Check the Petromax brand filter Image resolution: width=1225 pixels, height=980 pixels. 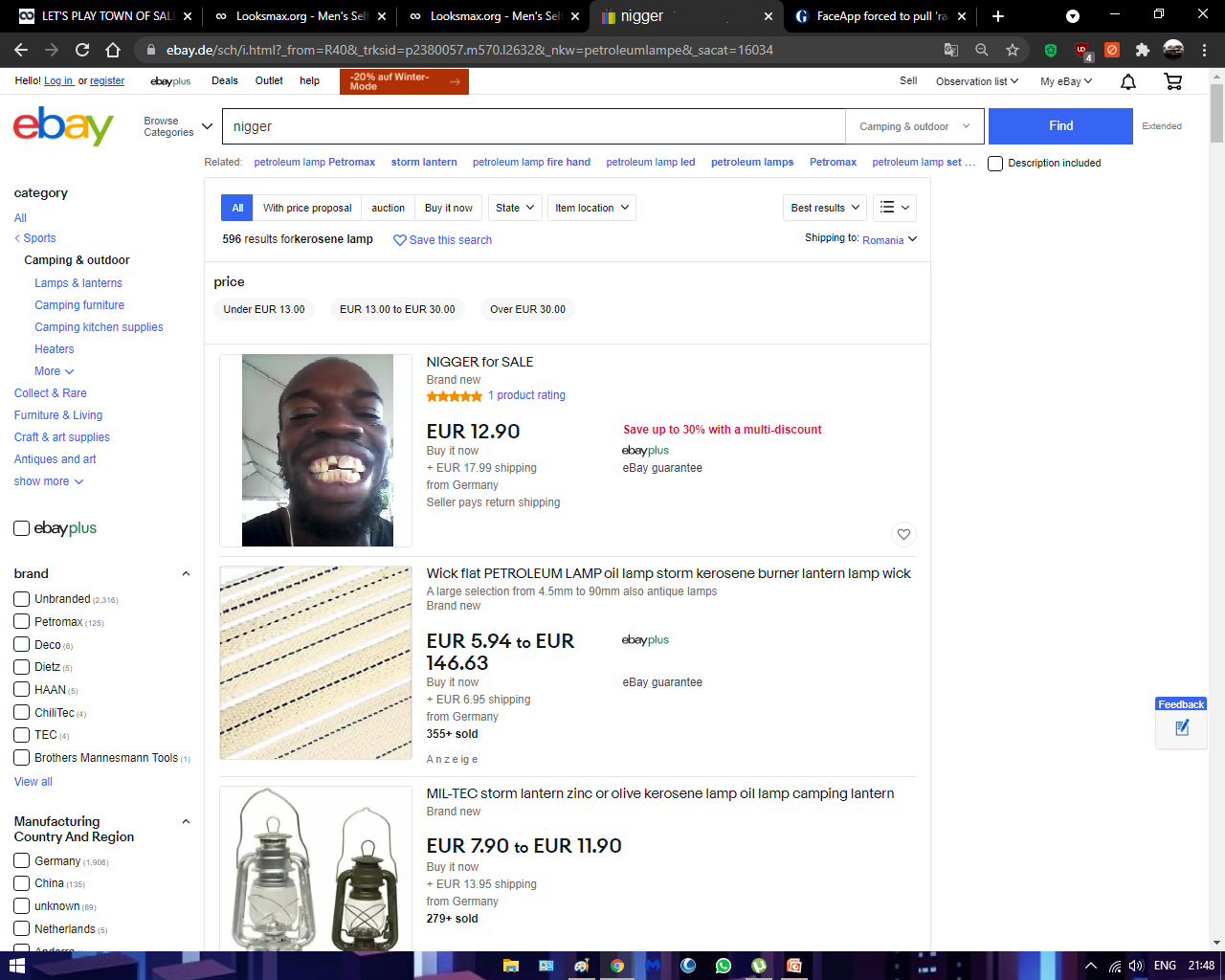pos(22,622)
